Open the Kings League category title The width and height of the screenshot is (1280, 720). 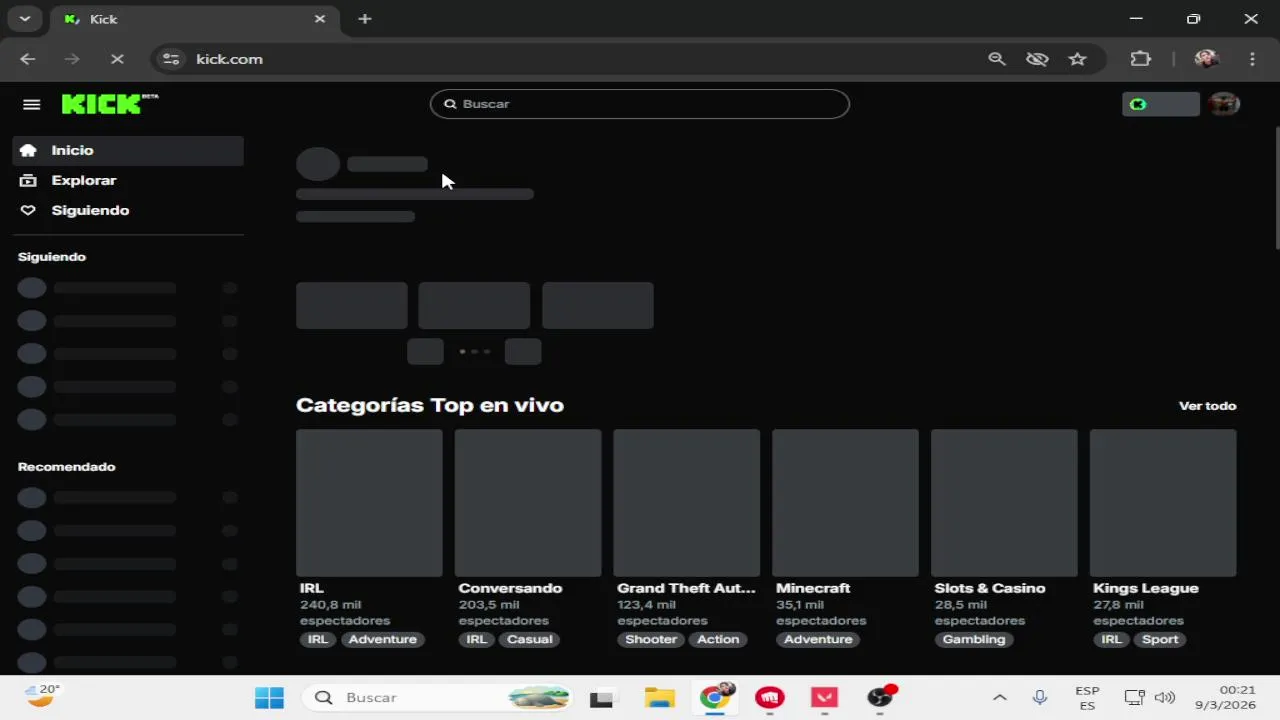1145,588
